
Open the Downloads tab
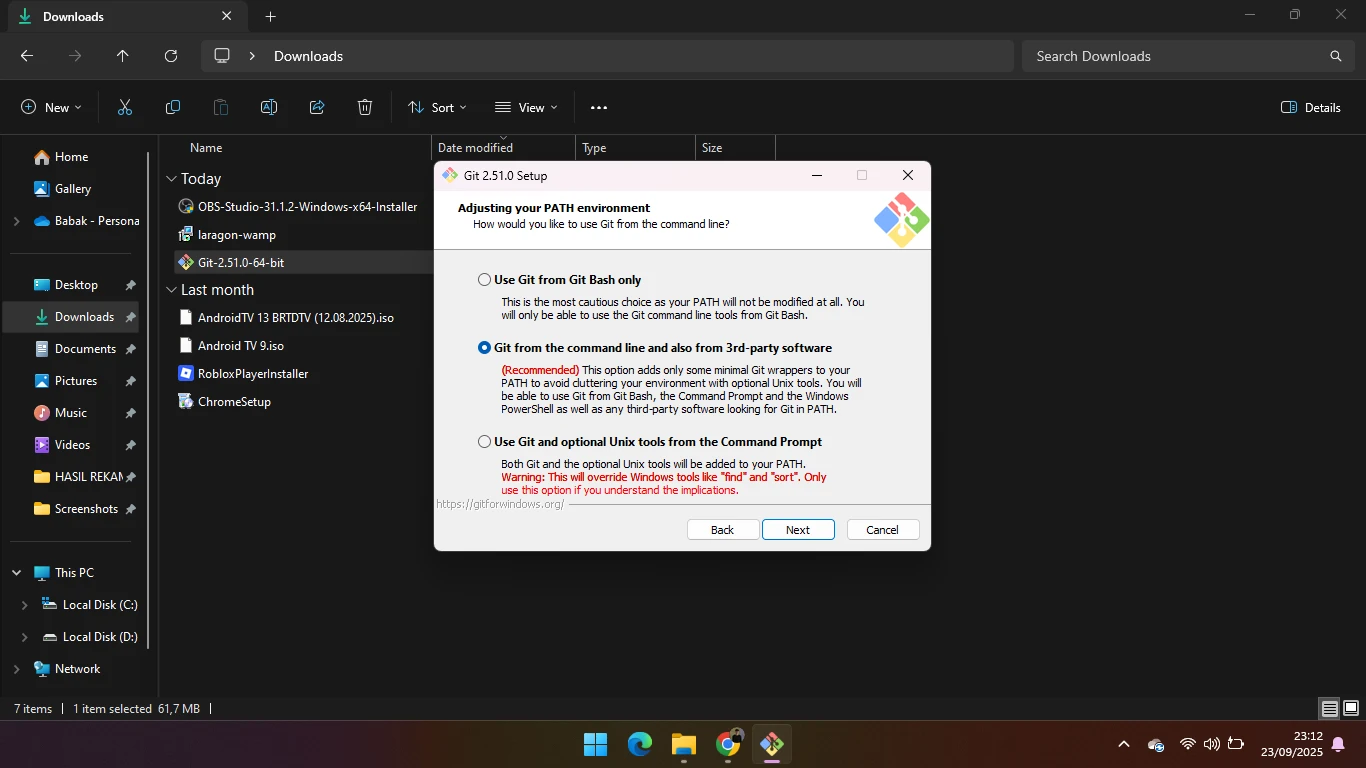110,17
